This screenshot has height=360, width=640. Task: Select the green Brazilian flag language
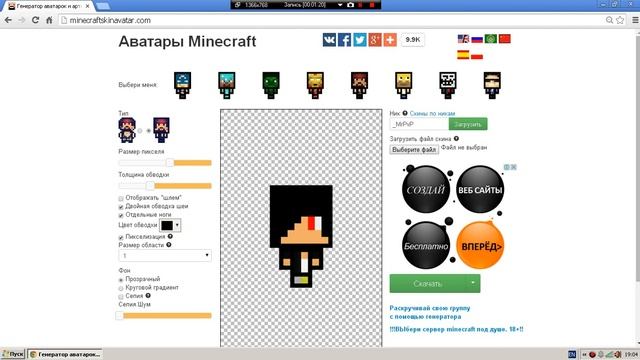click(x=491, y=39)
